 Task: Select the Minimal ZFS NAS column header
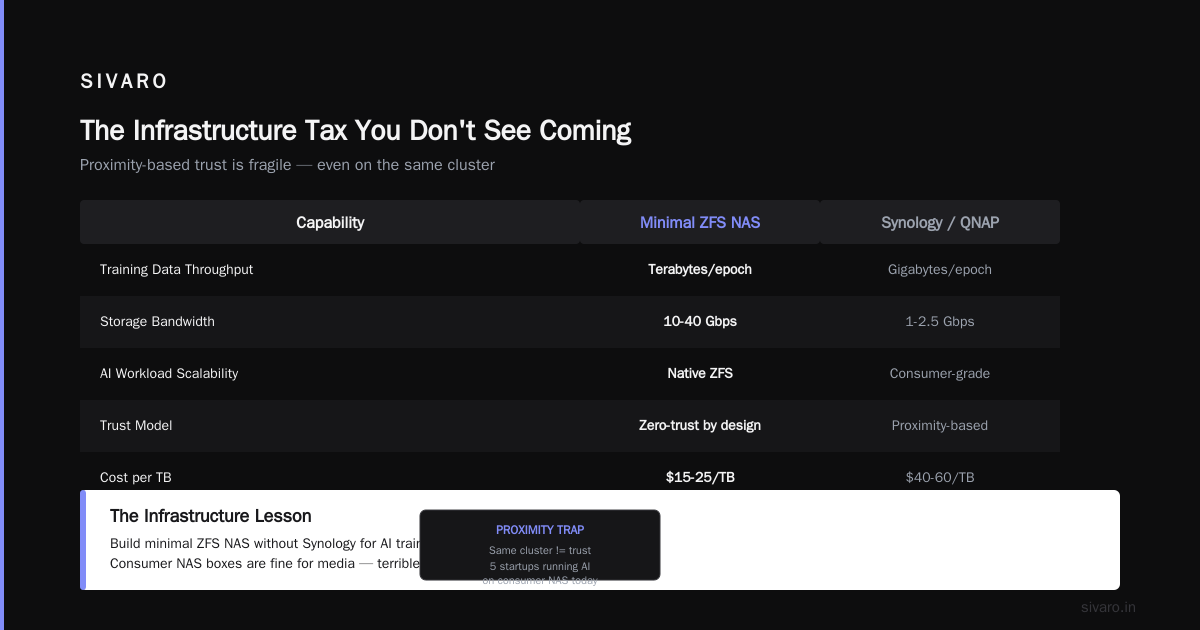point(700,222)
